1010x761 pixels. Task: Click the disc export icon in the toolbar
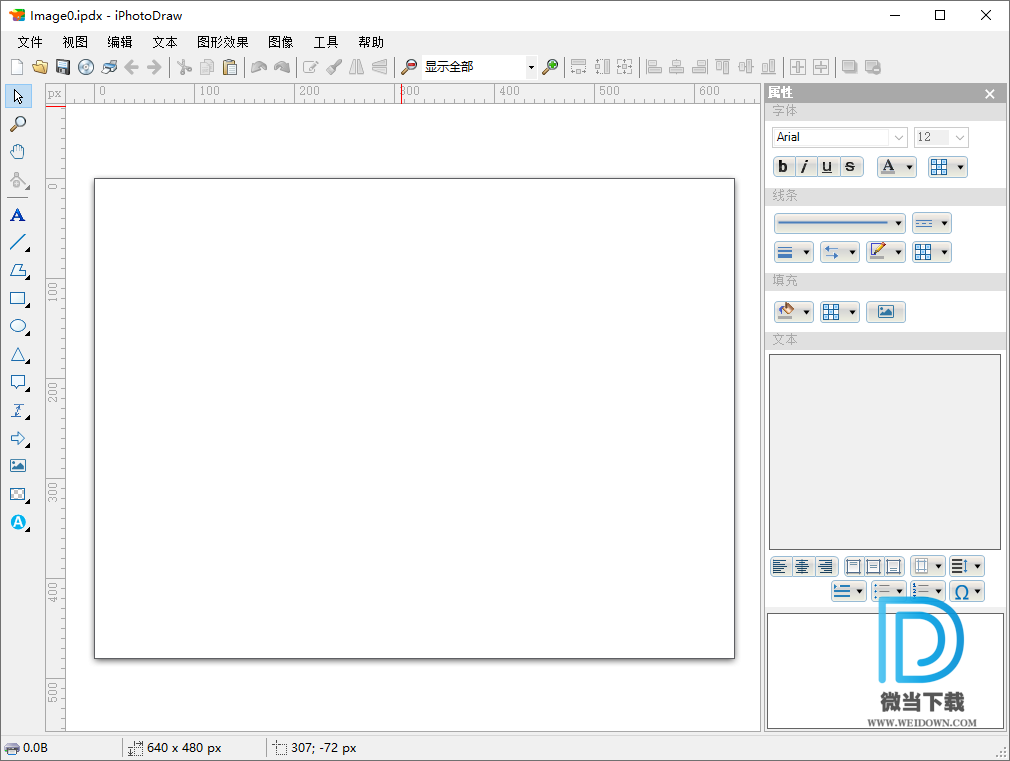[86, 67]
